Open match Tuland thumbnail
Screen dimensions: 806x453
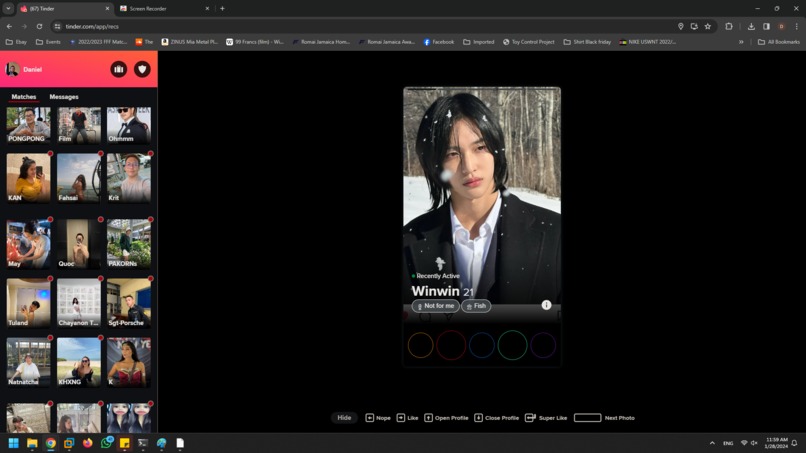click(29, 303)
